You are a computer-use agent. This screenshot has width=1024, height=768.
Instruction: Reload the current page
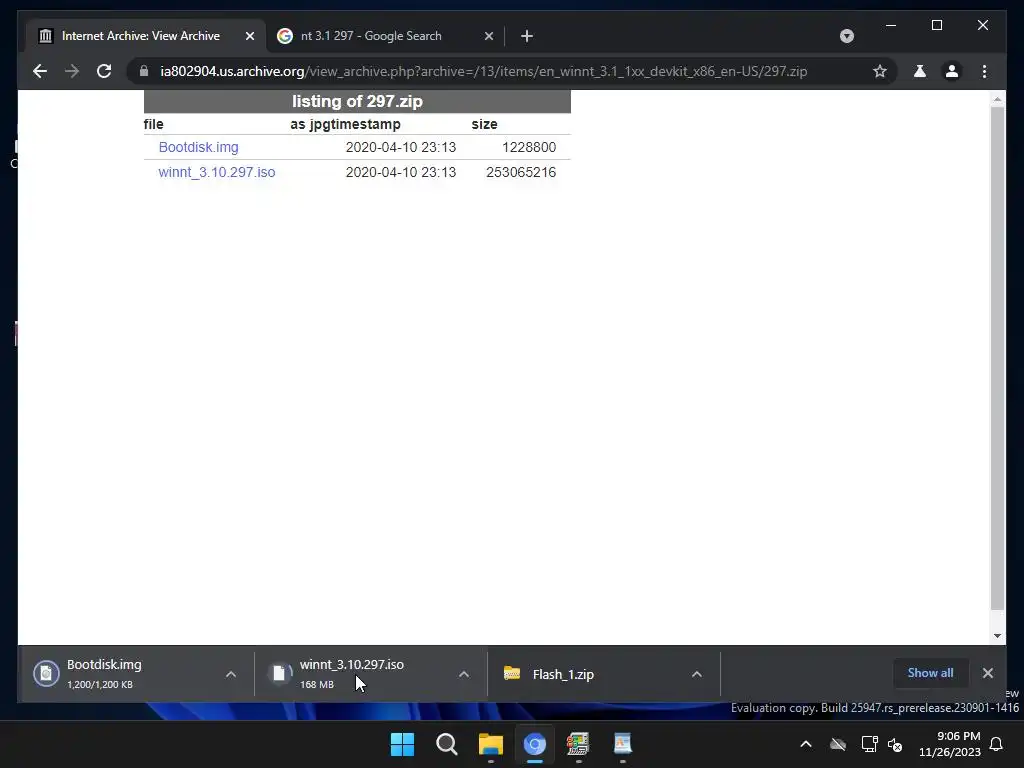pos(104,71)
